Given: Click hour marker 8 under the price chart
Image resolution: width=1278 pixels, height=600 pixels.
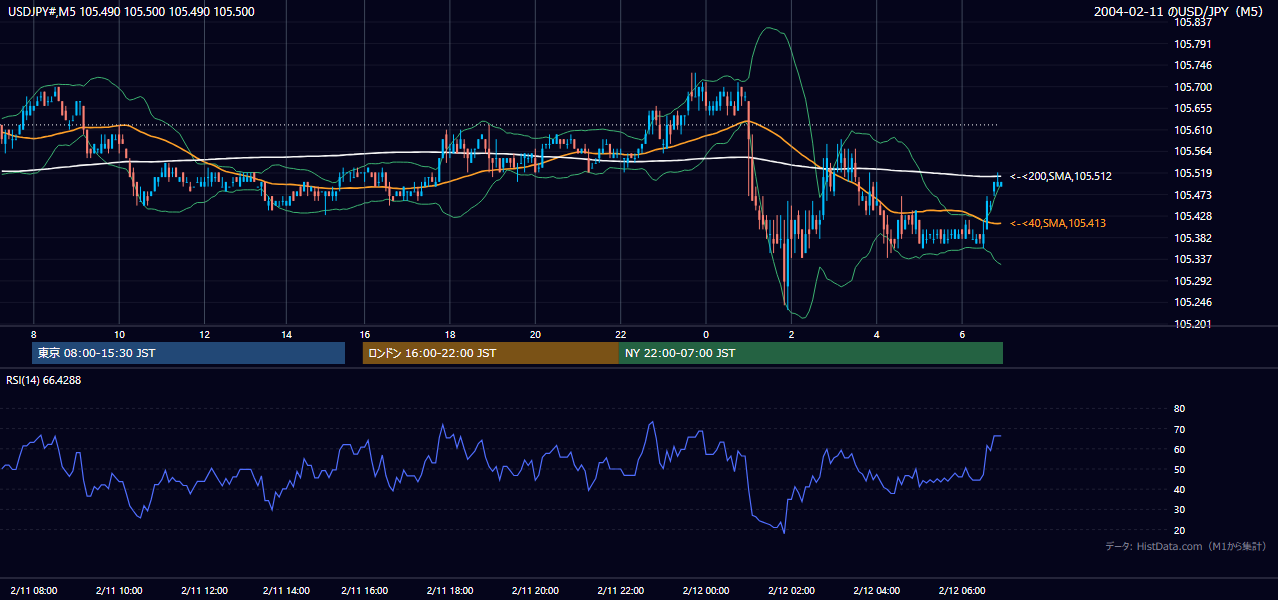Looking at the screenshot, I should coord(33,334).
